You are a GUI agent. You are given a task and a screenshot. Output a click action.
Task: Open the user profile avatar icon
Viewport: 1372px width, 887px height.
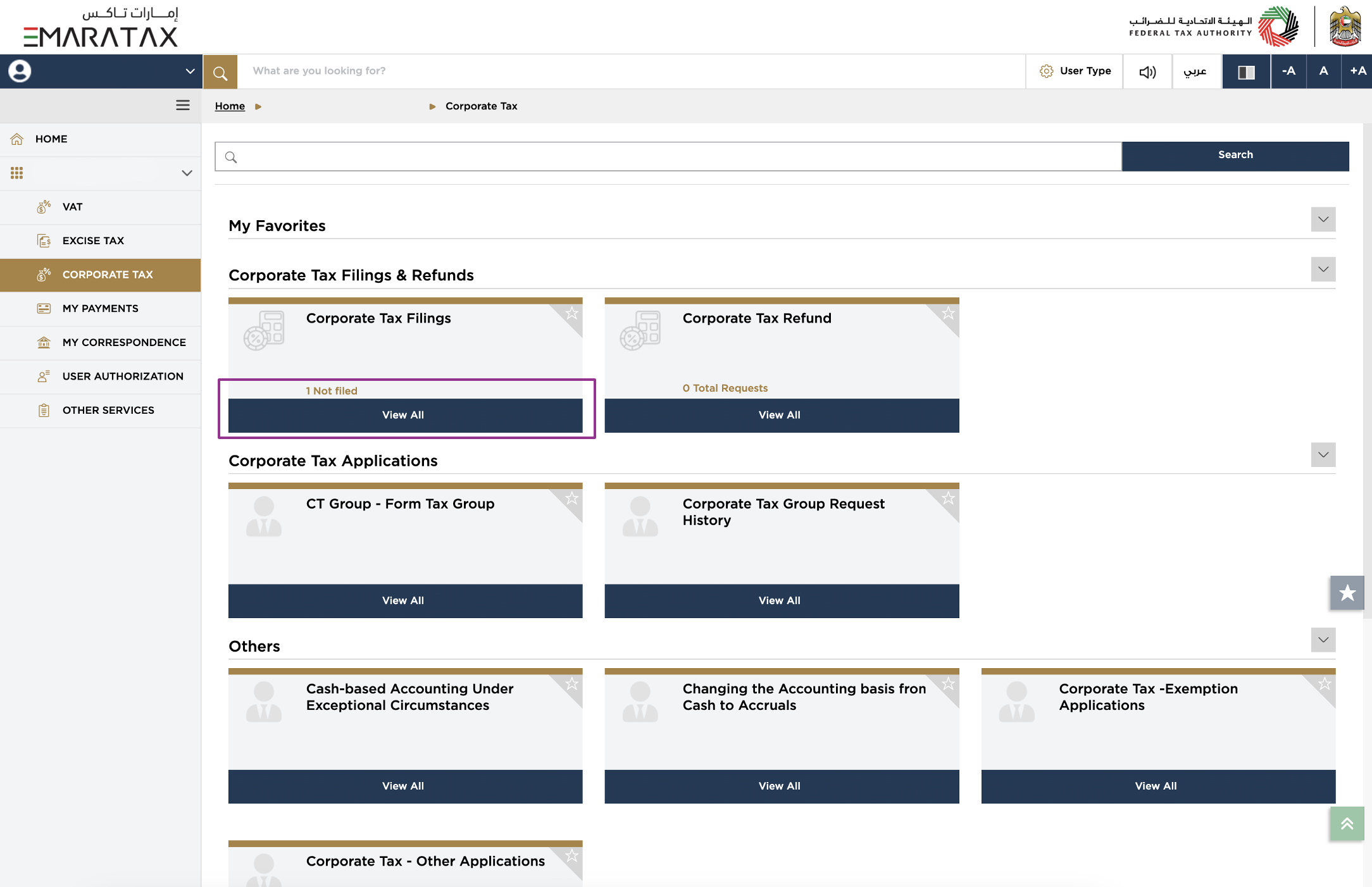[x=20, y=71]
